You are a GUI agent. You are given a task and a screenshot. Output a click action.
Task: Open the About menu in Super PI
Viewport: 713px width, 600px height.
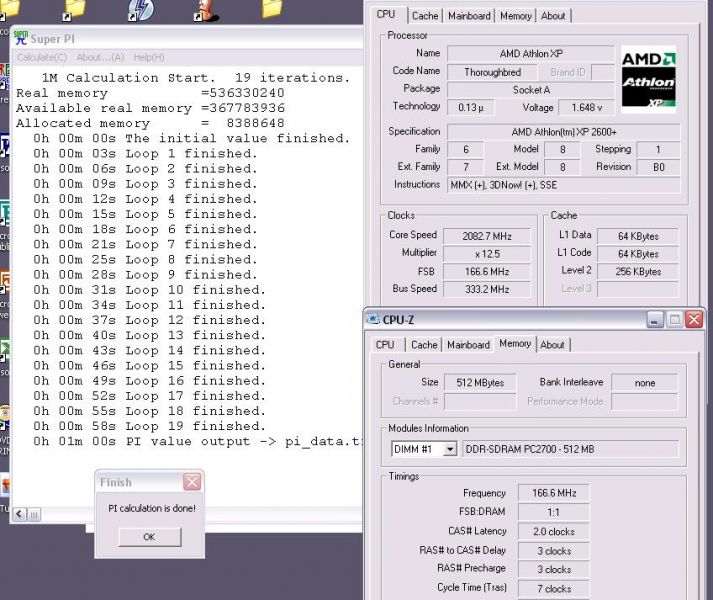(100, 57)
